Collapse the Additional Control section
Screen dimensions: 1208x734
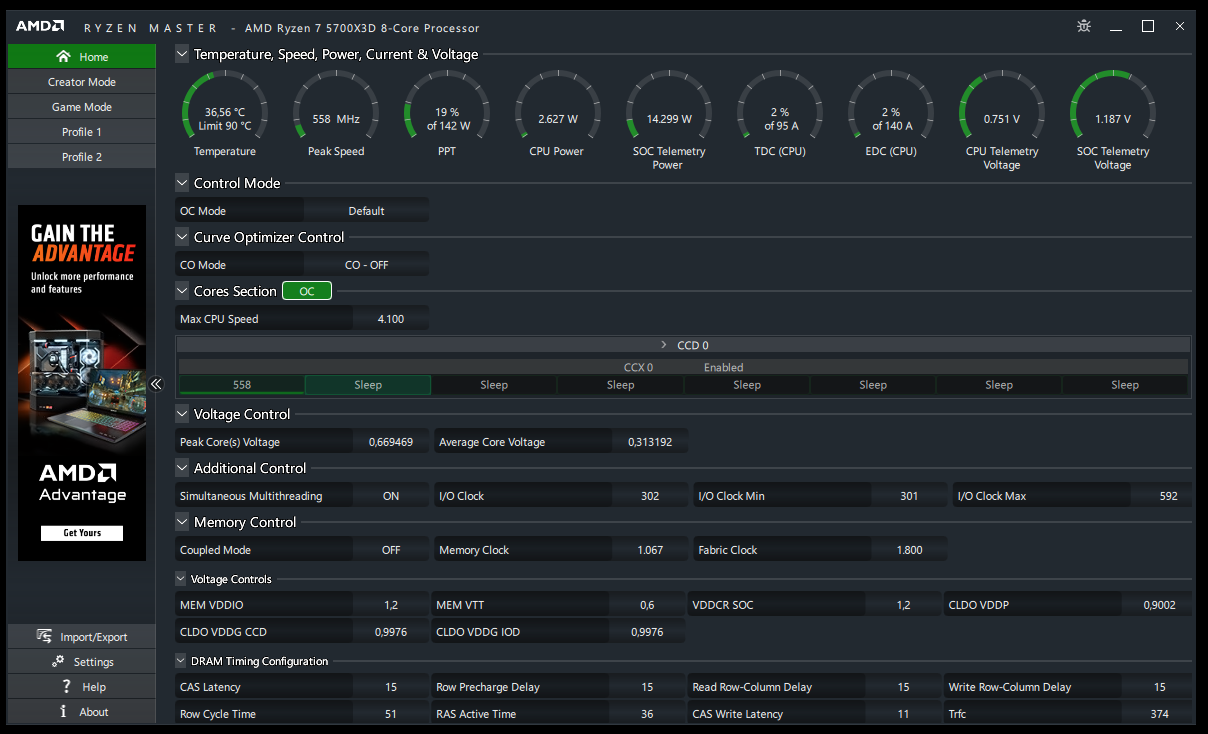coord(182,468)
